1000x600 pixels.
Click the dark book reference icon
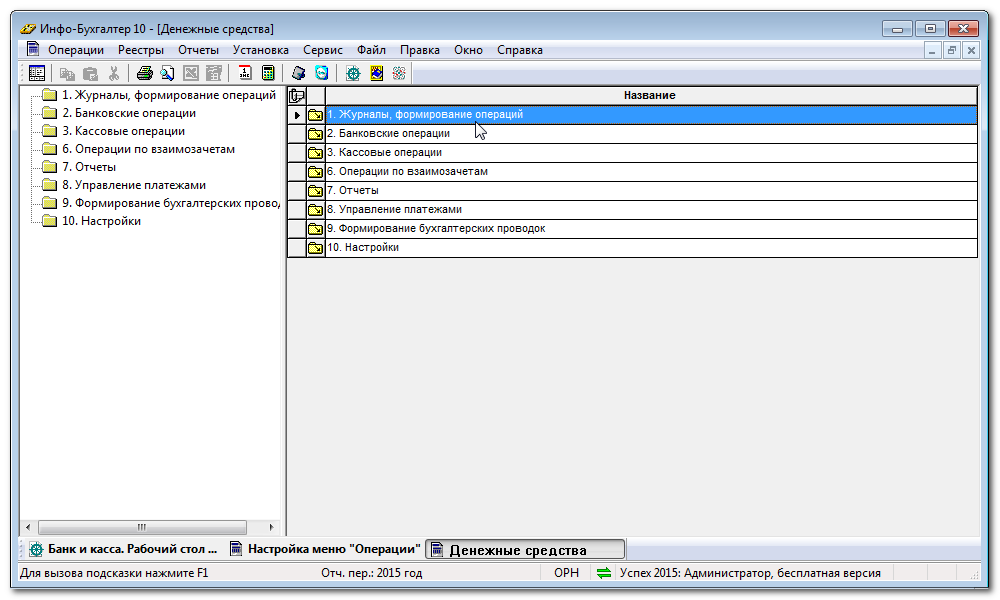point(298,73)
